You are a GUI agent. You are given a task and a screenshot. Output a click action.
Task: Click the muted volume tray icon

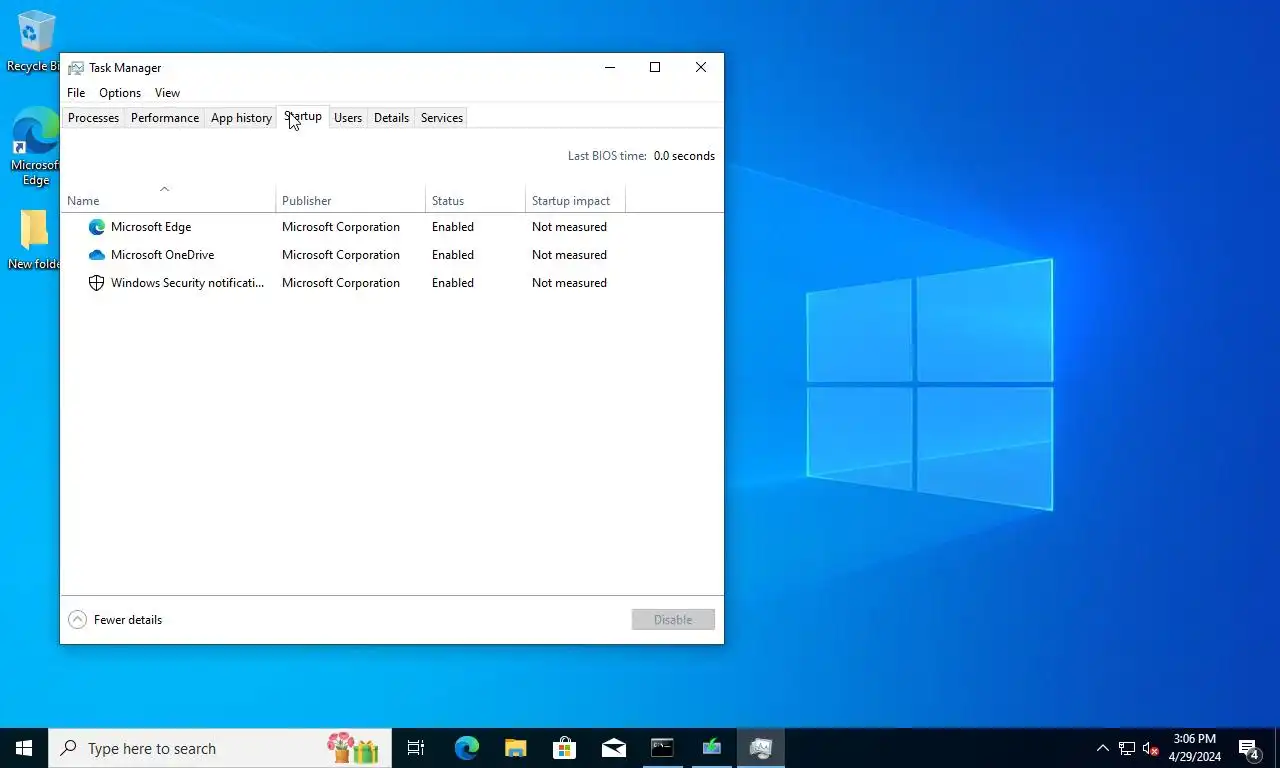pos(1151,748)
